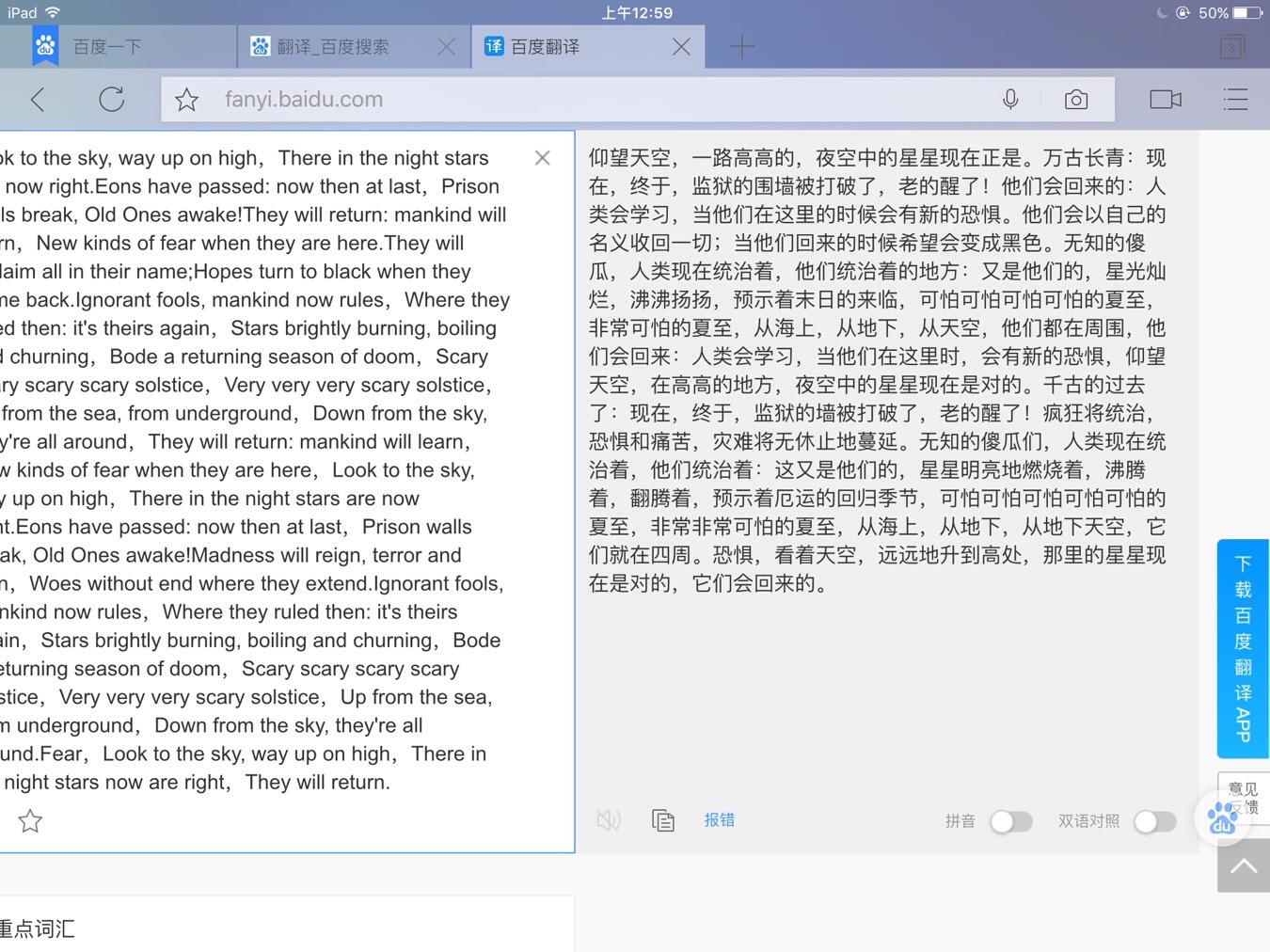Tap the 下载百度翻译APP banner

click(x=1243, y=648)
